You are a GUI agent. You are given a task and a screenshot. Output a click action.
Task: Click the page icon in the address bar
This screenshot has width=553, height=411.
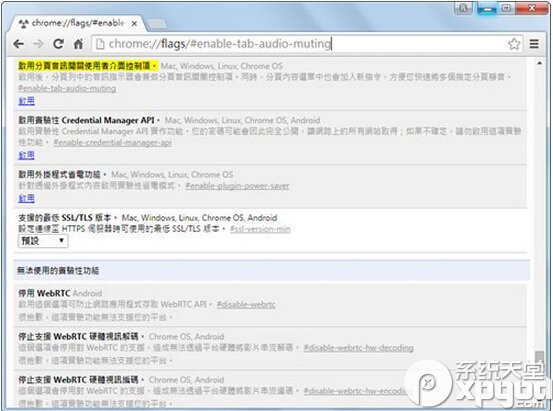[x=100, y=44]
